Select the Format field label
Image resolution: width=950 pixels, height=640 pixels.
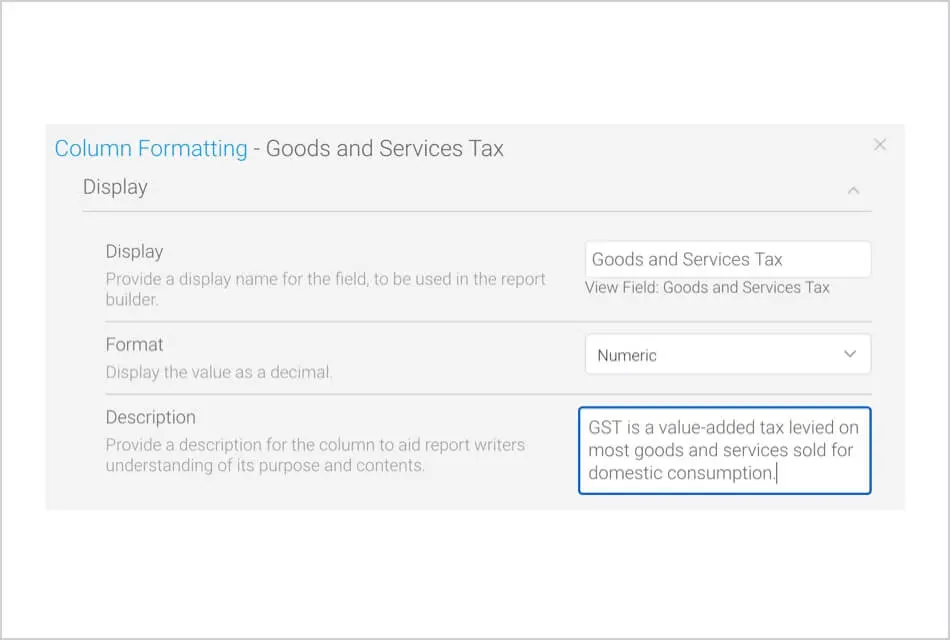[x=134, y=344]
